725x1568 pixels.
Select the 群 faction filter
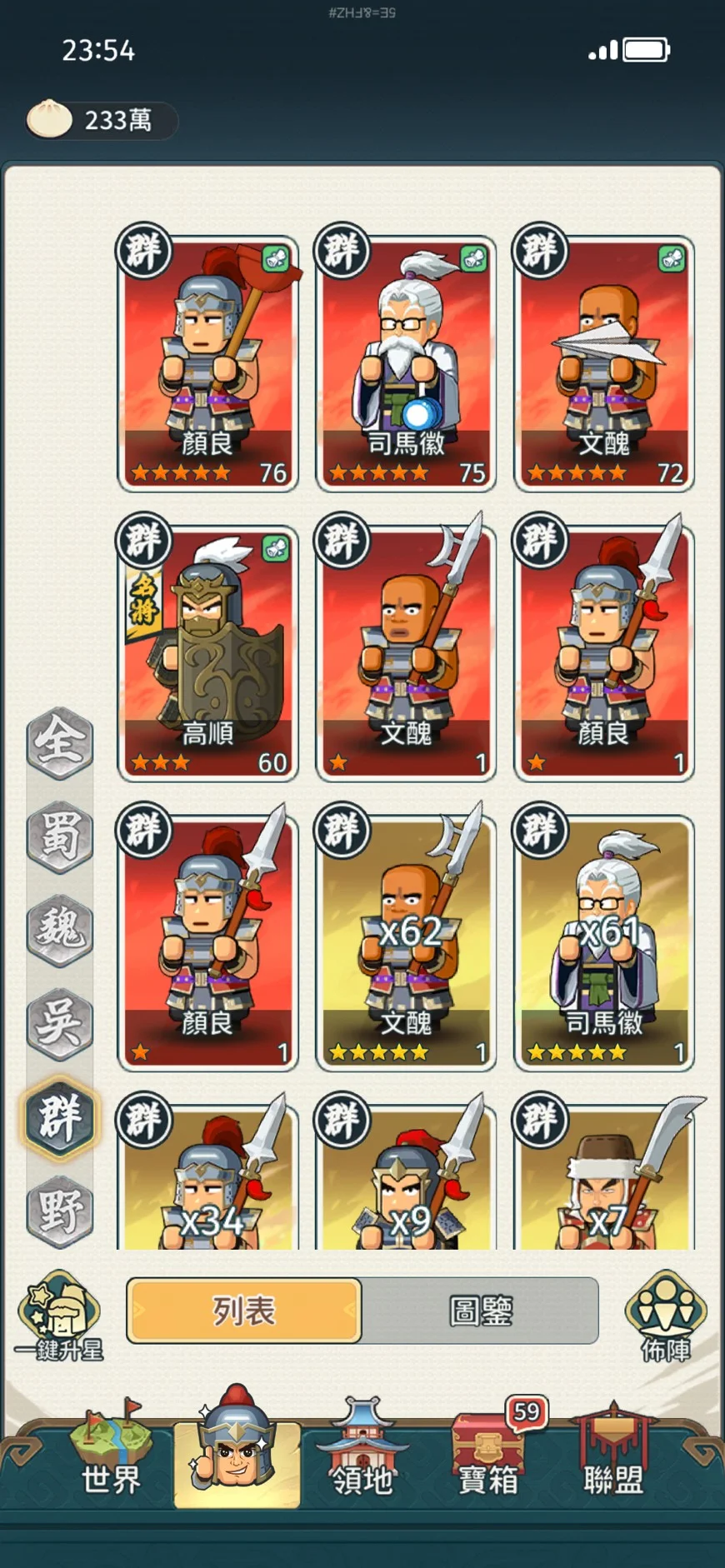(60, 1116)
